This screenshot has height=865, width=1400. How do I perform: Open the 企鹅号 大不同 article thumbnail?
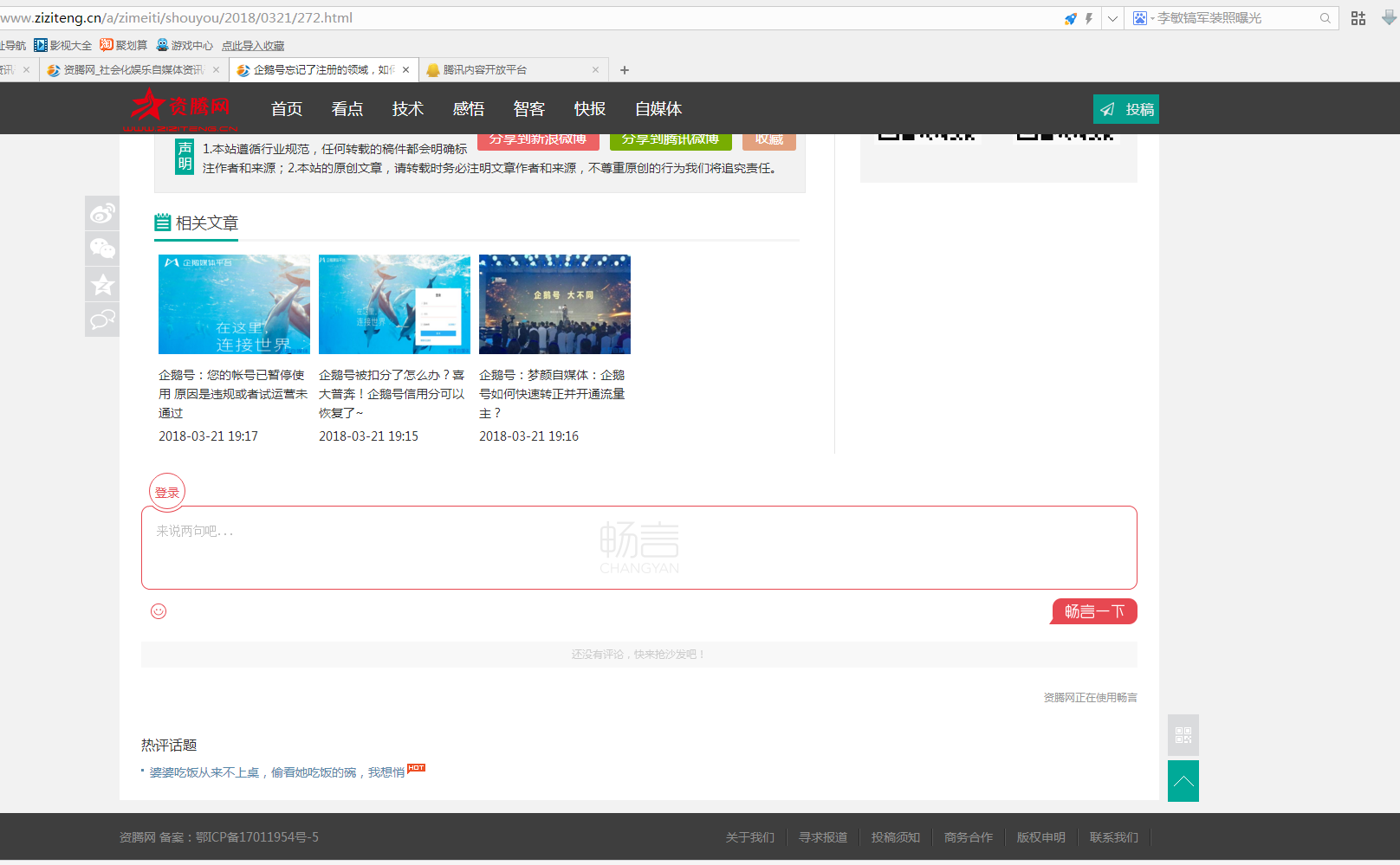(554, 304)
